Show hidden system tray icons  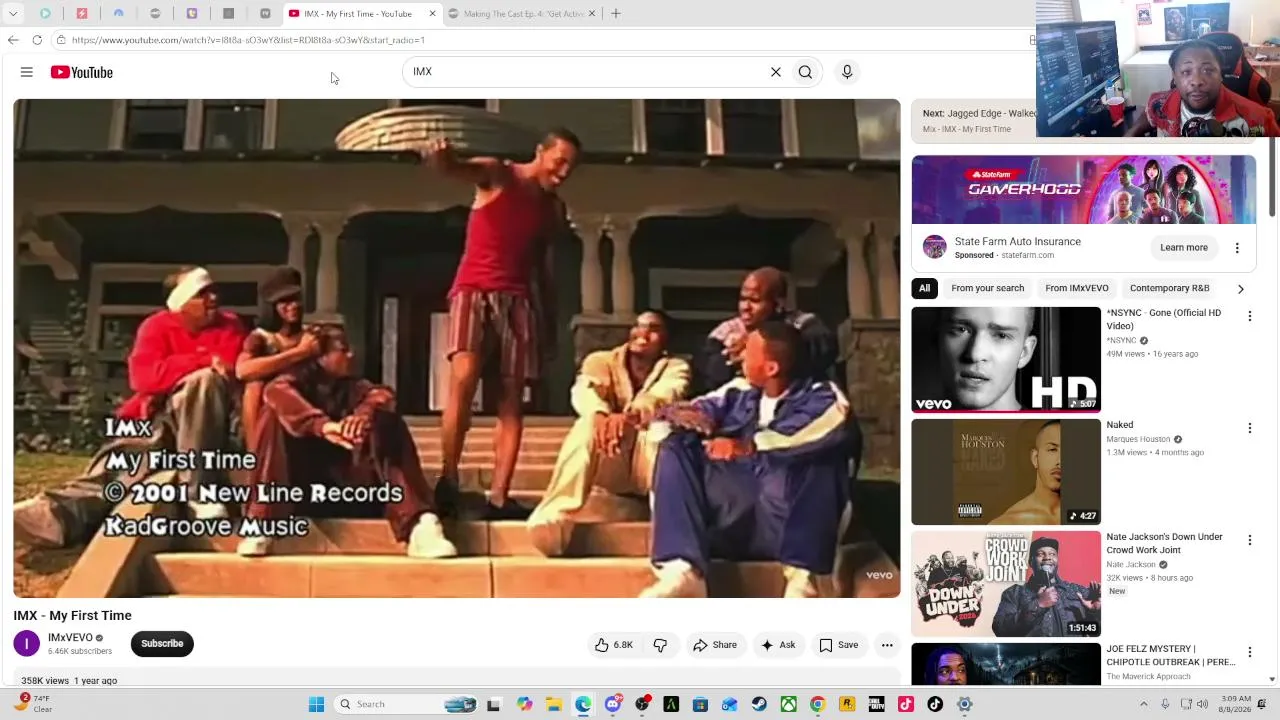tap(1144, 704)
